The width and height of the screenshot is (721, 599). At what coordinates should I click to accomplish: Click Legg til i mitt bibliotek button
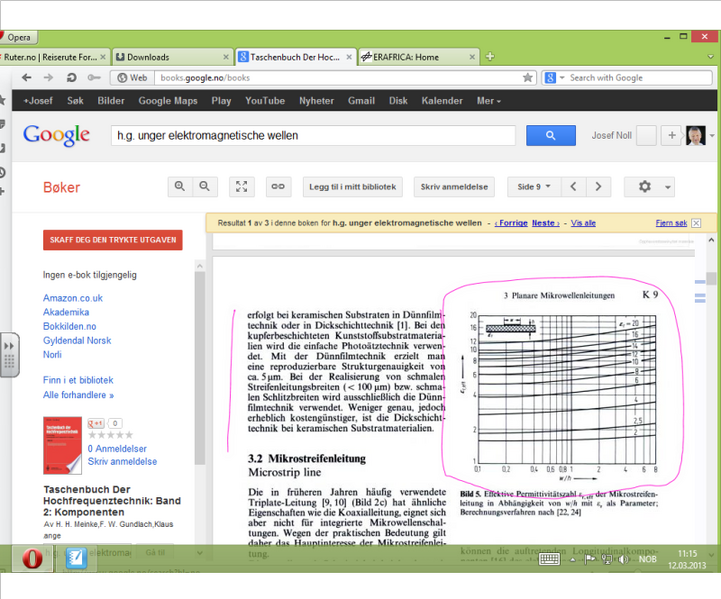tap(352, 187)
